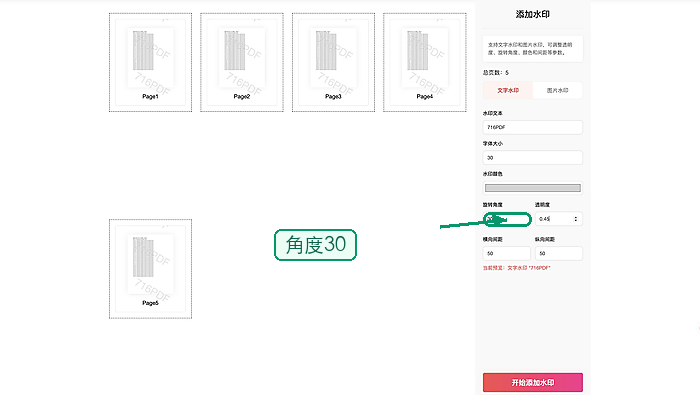Select the Page2 thumbnail
The image size is (700, 395).
coord(242,62)
